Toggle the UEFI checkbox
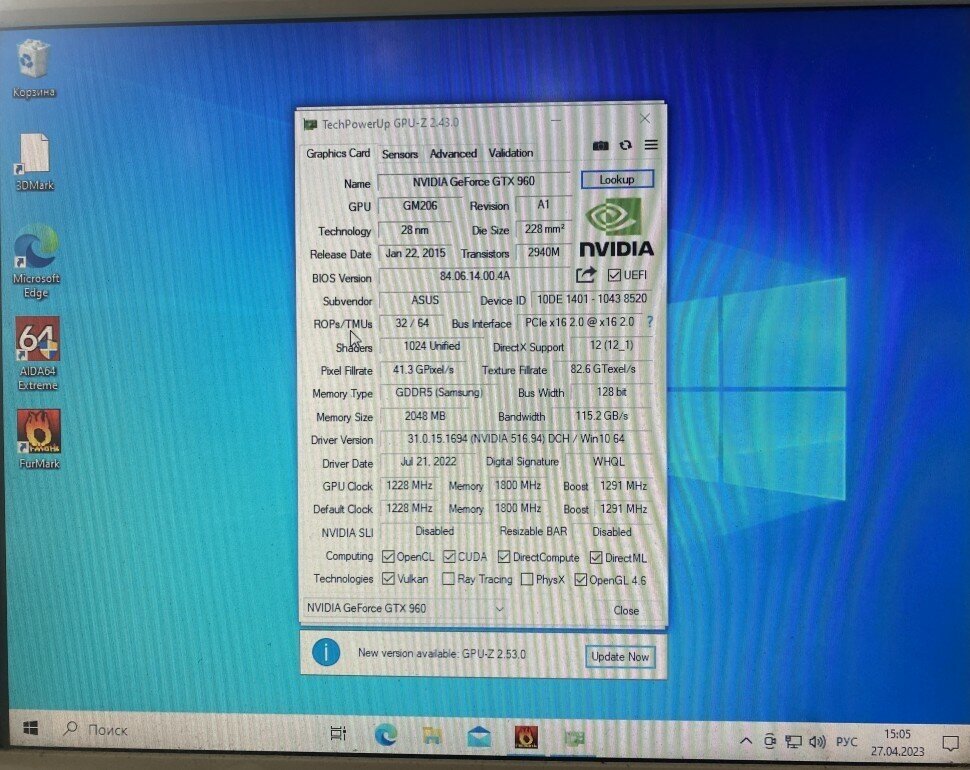 point(614,275)
